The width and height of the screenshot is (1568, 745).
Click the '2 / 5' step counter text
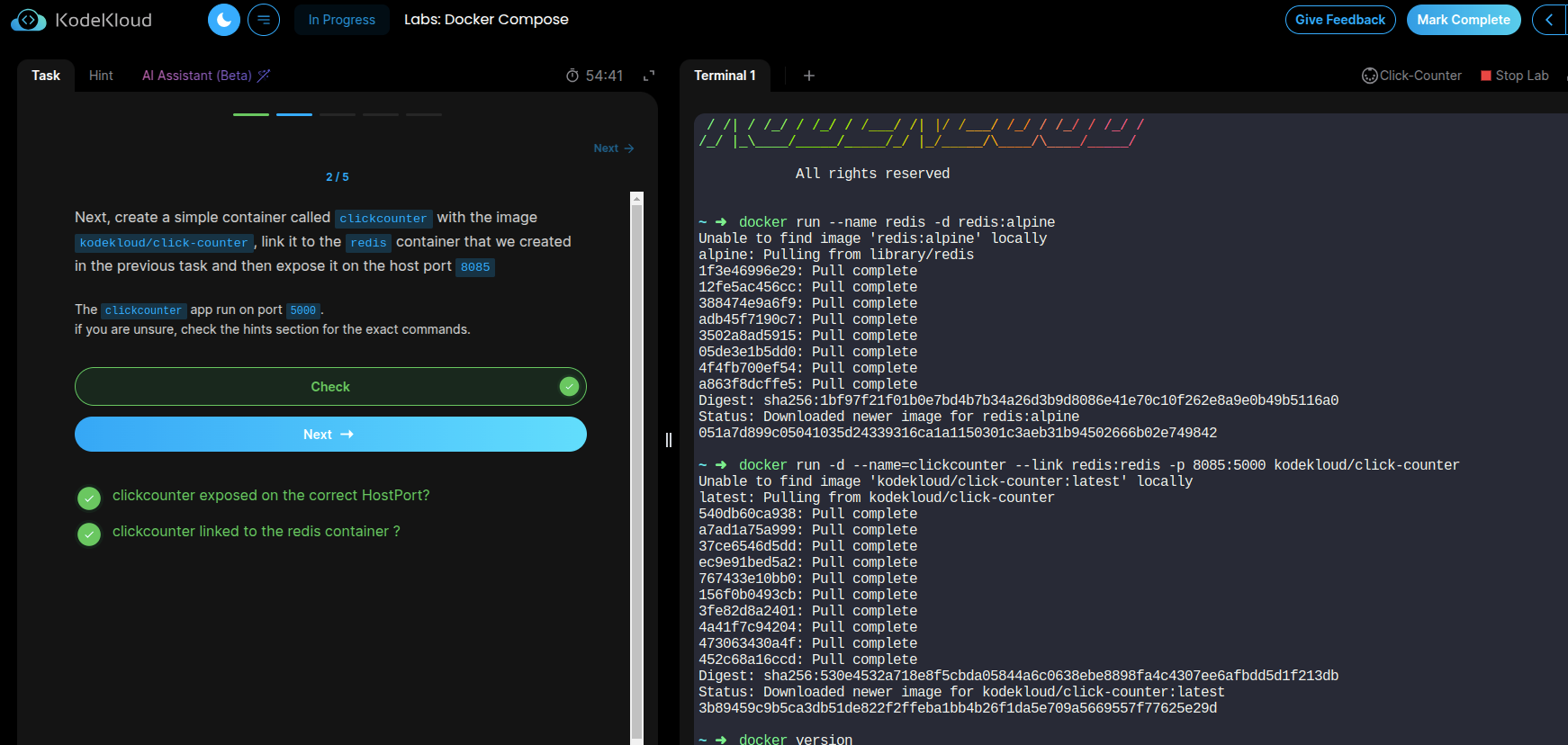tap(338, 177)
